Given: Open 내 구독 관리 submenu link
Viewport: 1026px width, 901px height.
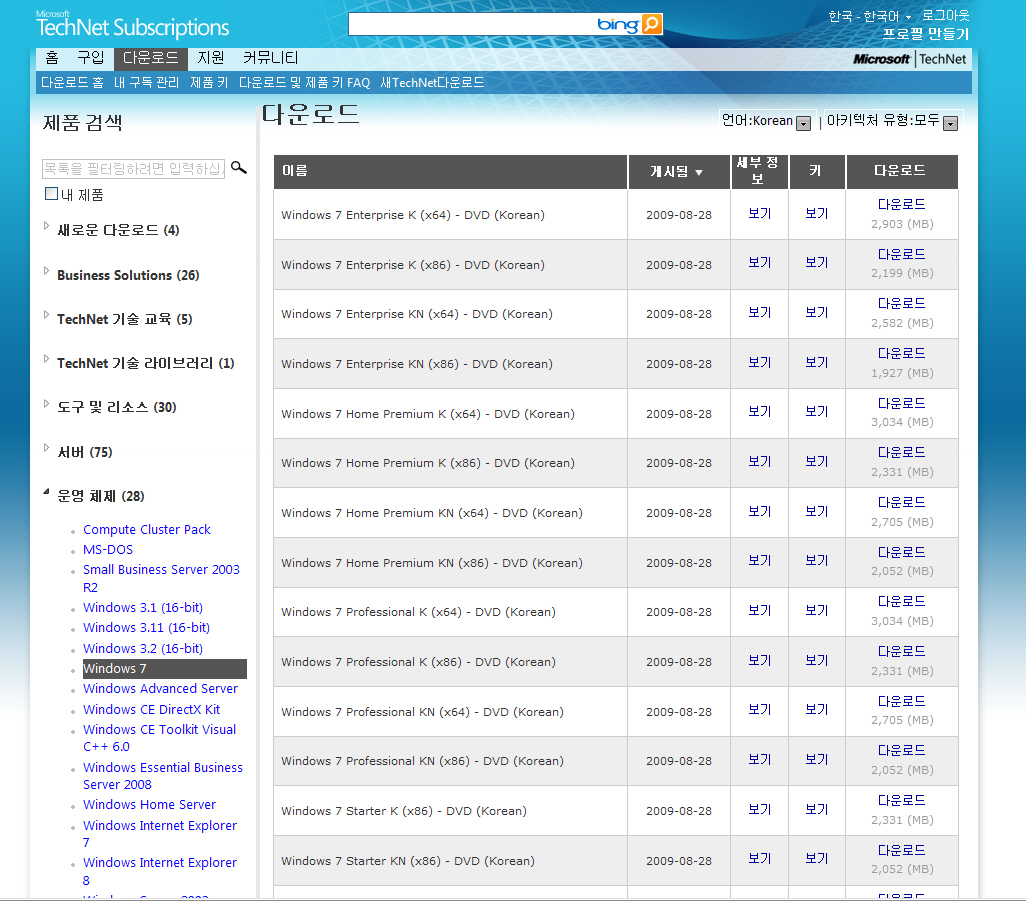Looking at the screenshot, I should pos(147,82).
